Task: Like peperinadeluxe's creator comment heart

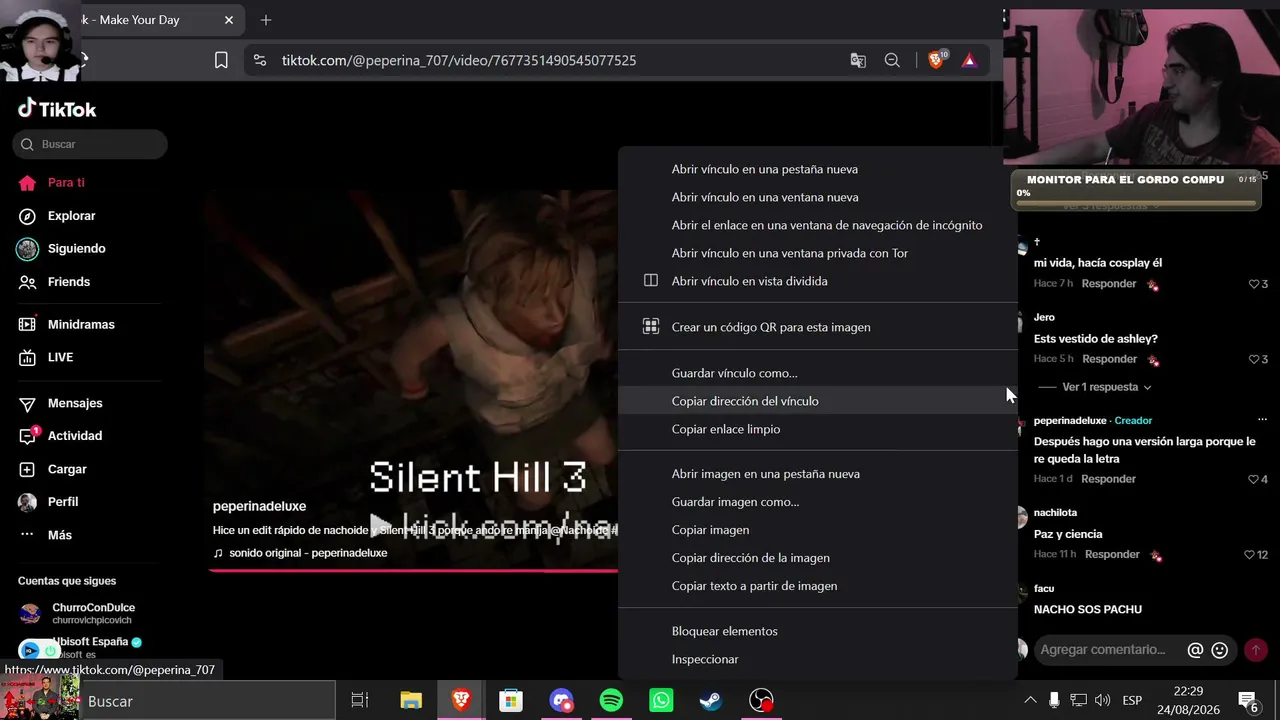Action: point(1254,480)
